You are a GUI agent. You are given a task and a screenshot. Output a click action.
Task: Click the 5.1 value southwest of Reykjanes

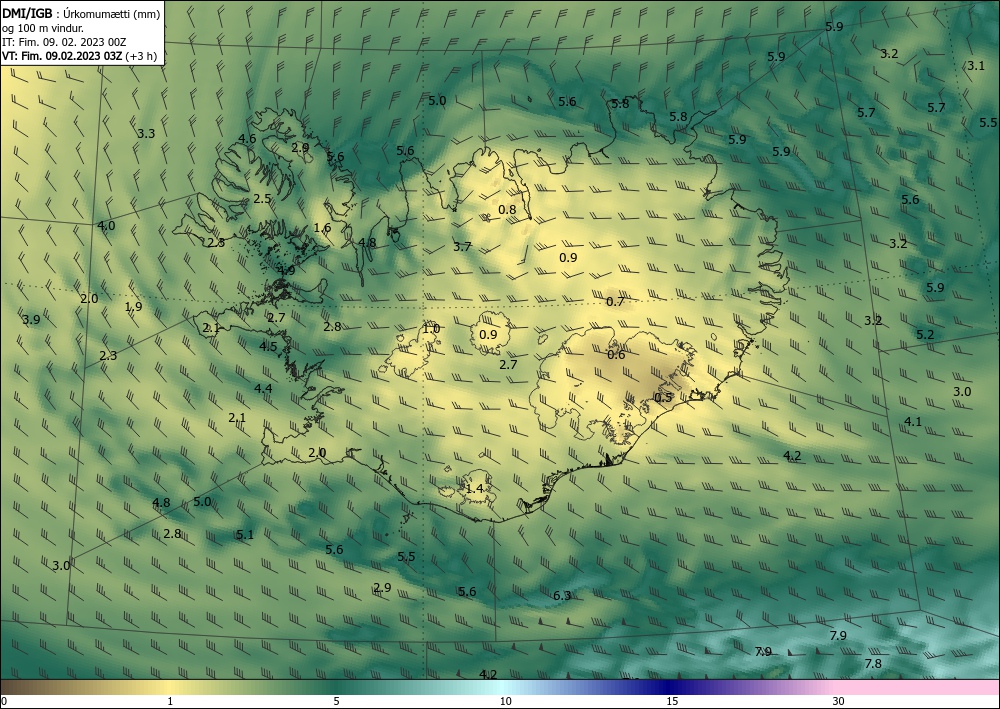coord(245,535)
